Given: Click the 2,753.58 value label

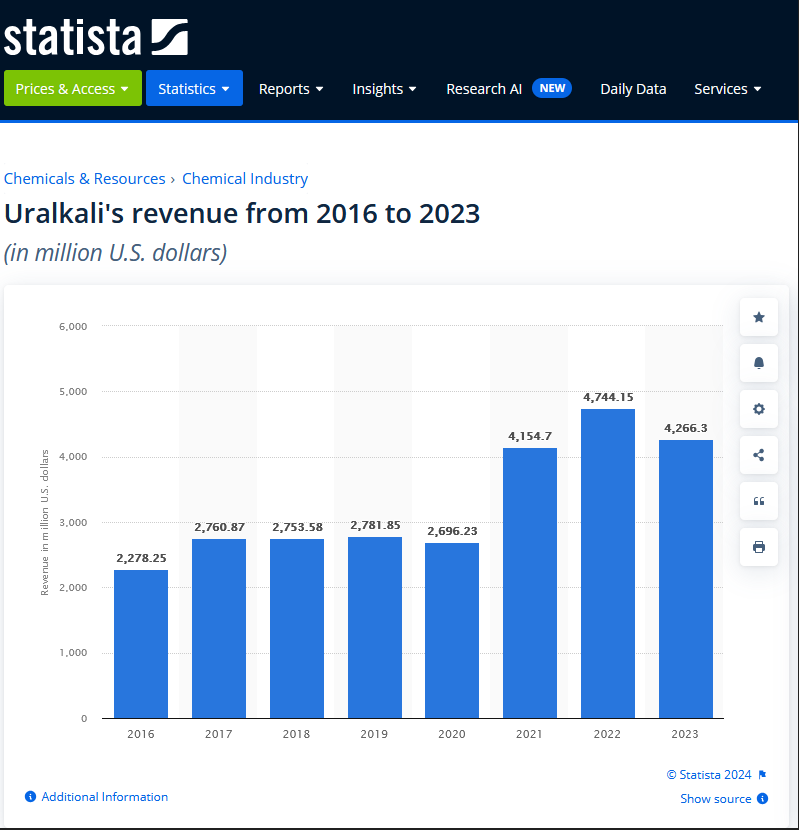Looking at the screenshot, I should 298,527.
